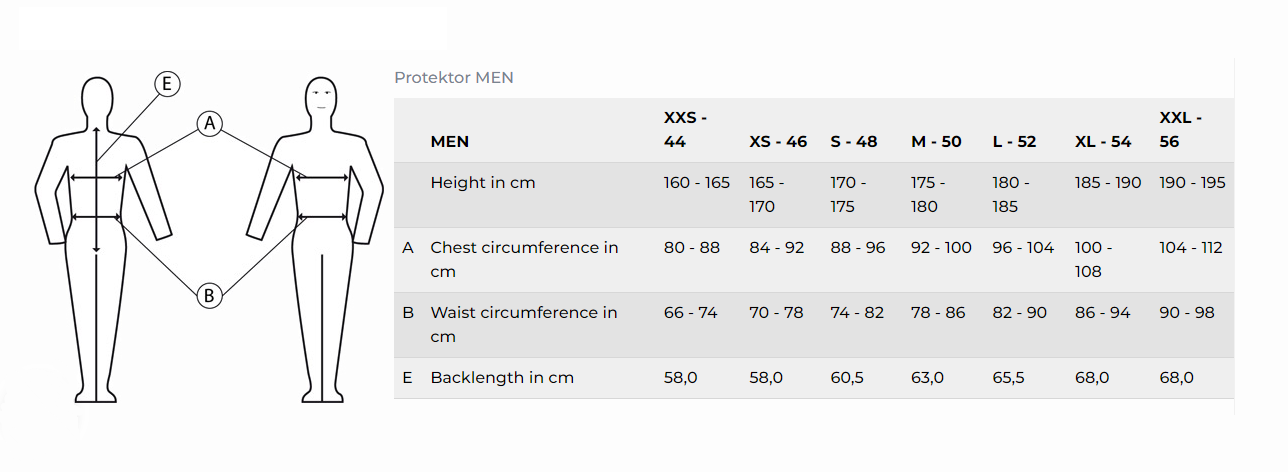Image resolution: width=1288 pixels, height=472 pixels.
Task: Click the circled E marker on diagram
Action: coord(167,84)
